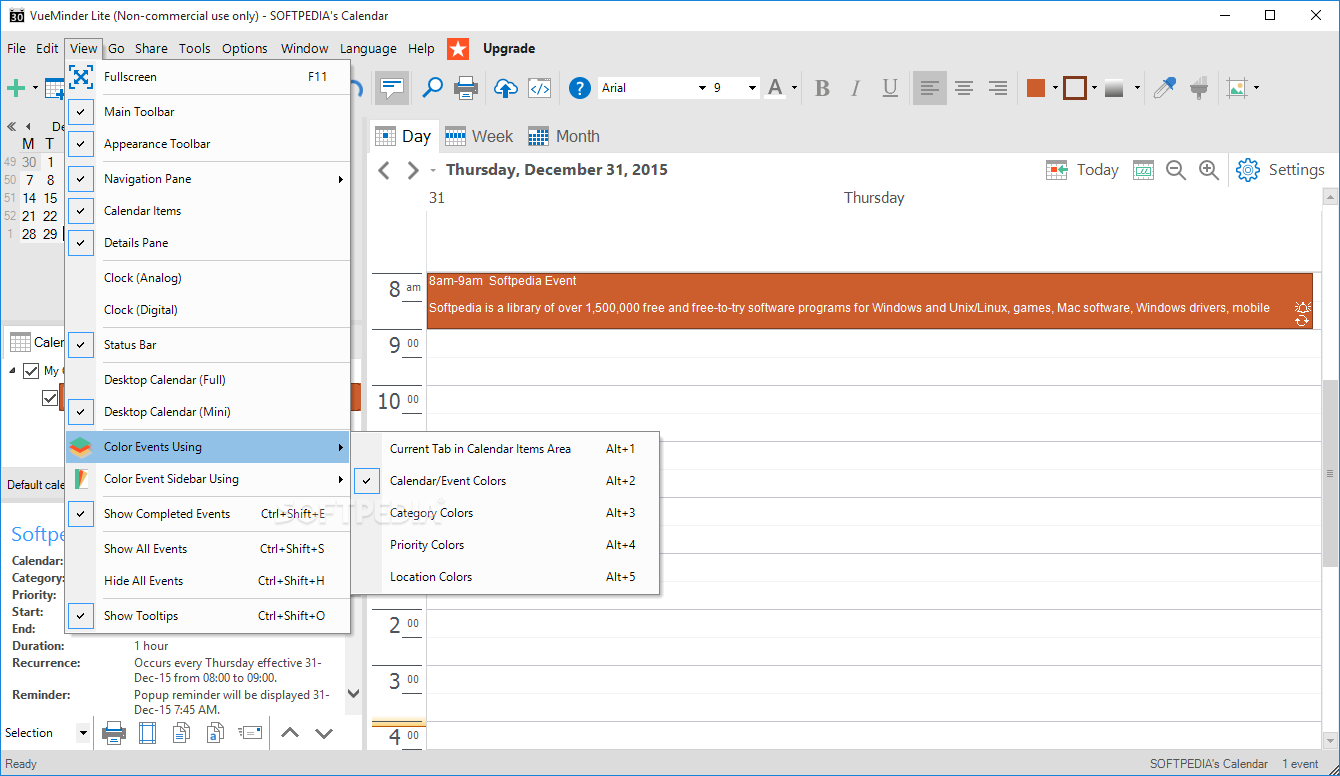The image size is (1340, 776).
Task: Choose Category Colors from submenu
Action: tap(506, 513)
